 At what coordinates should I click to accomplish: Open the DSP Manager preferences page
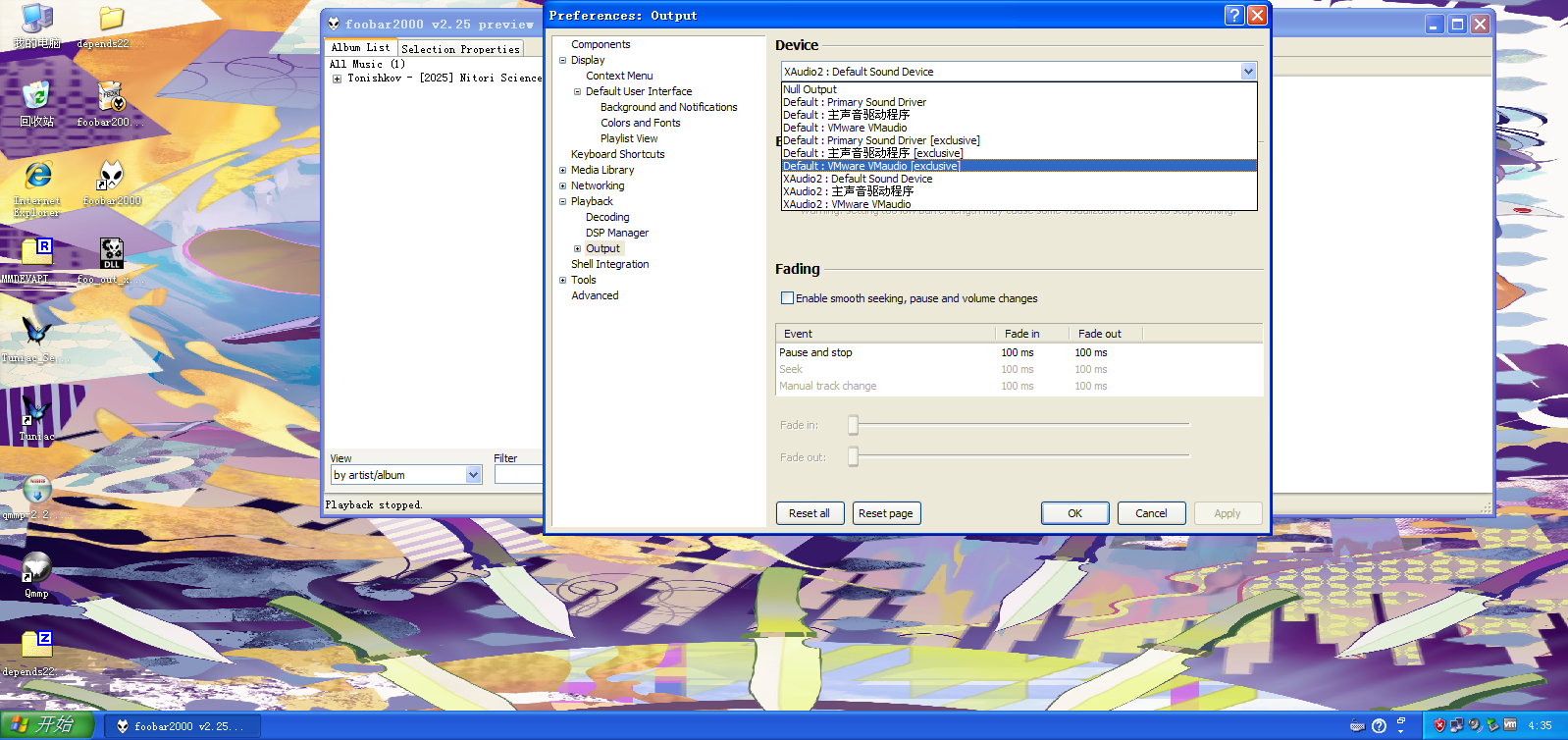click(x=617, y=233)
